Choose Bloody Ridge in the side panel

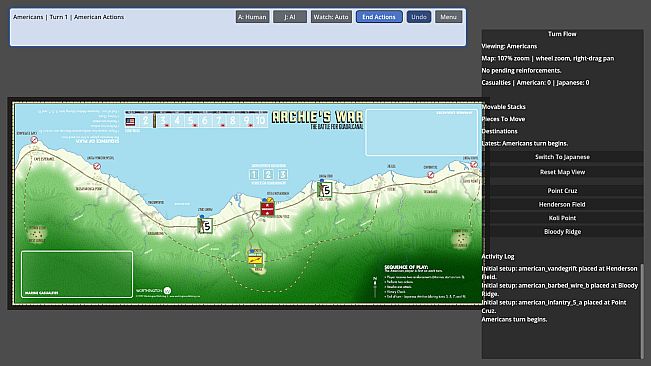pos(562,232)
